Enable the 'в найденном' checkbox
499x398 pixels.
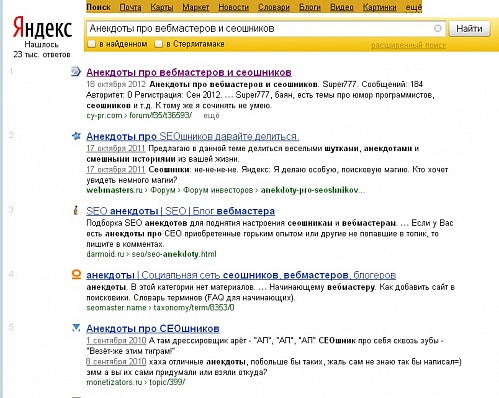(92, 44)
